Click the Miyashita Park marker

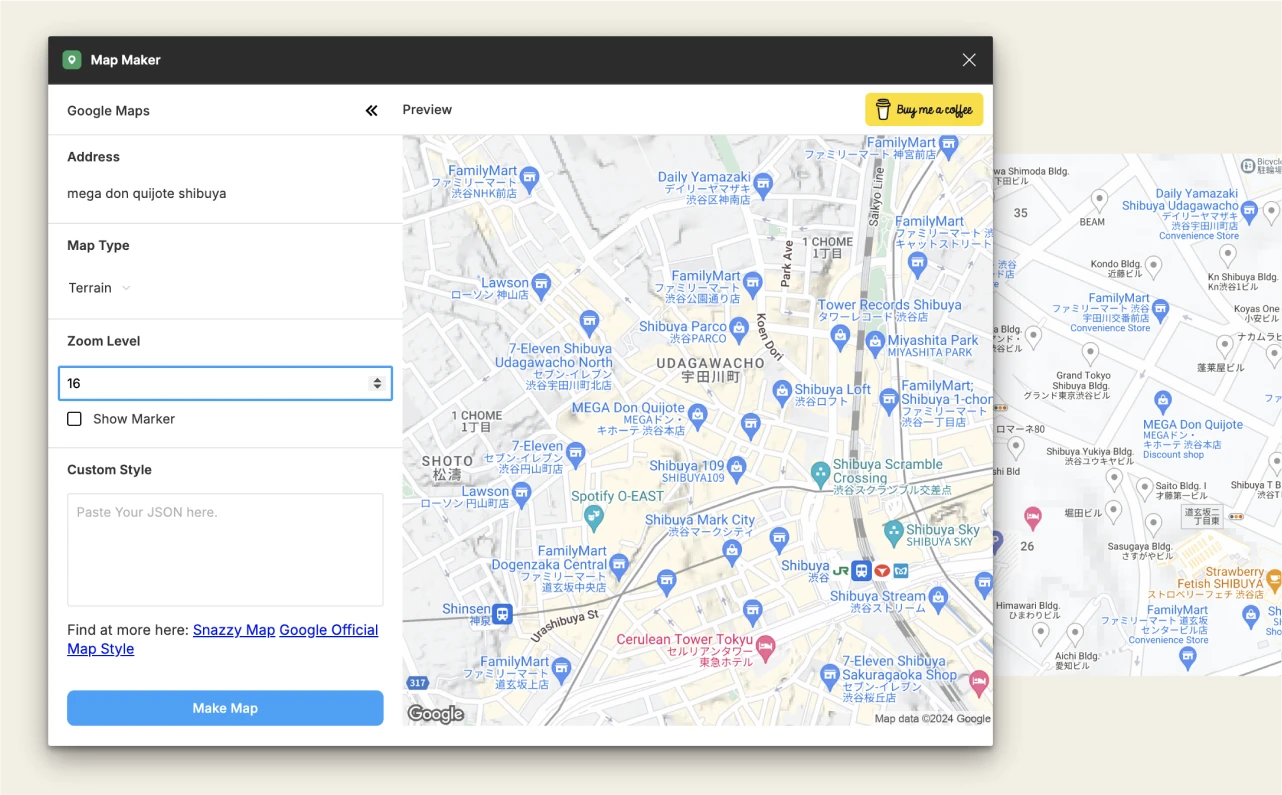[875, 342]
